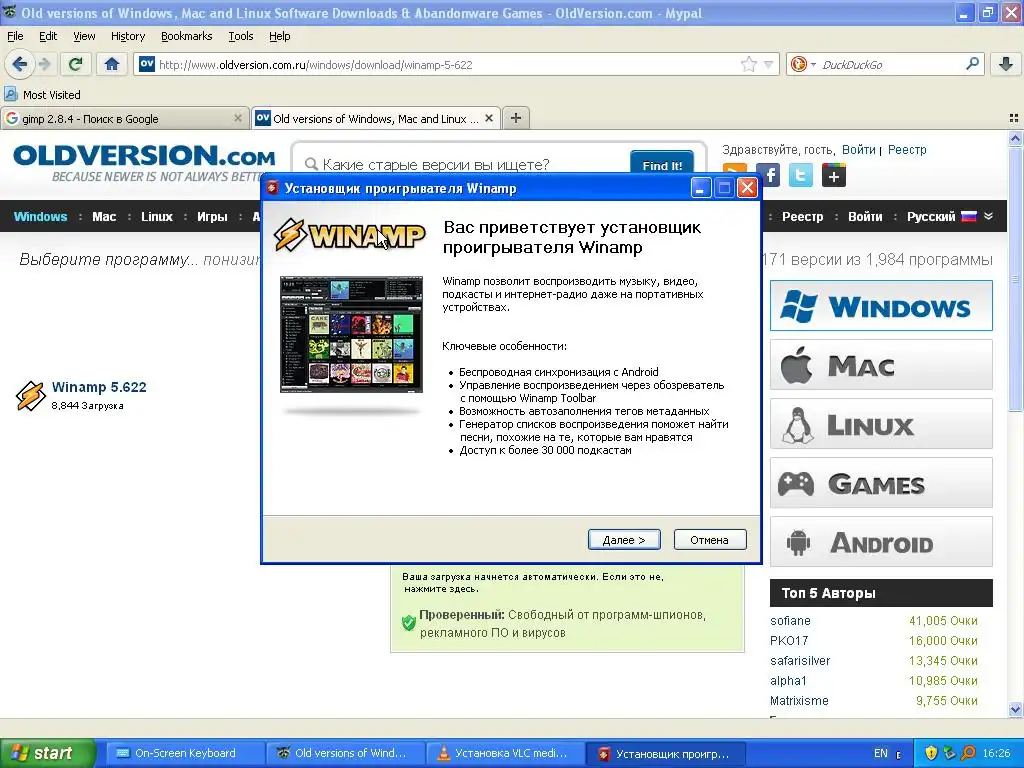
Task: Reload the page with the refresh icon
Action: tap(75, 64)
